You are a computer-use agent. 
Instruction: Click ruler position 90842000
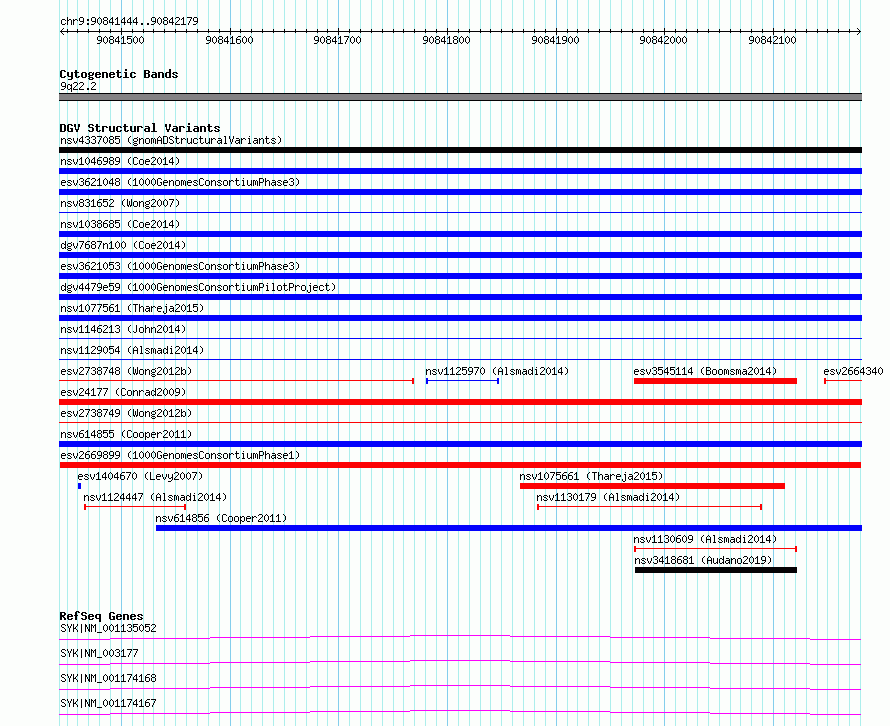tap(664, 40)
